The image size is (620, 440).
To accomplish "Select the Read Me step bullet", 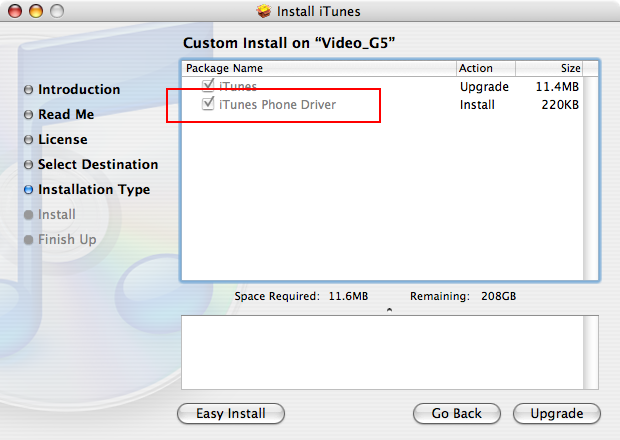I will (28, 115).
